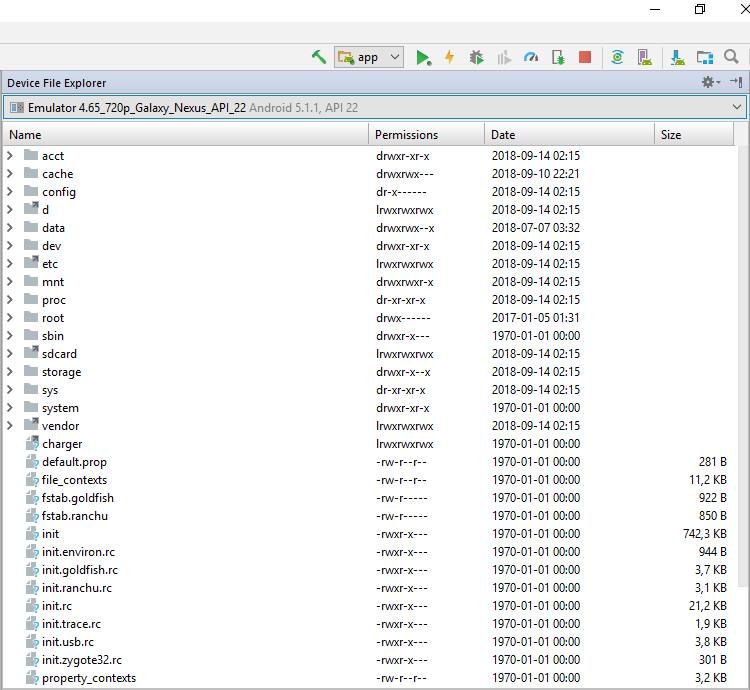Click the red Stop button
This screenshot has height=690, width=750.
point(585,57)
